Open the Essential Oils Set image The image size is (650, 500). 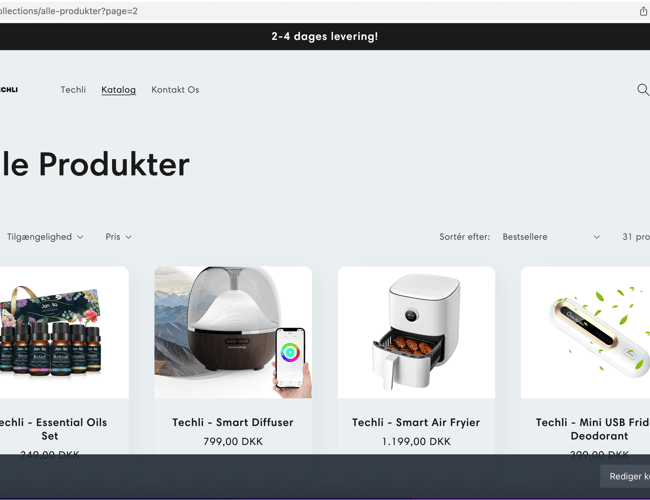coord(64,333)
